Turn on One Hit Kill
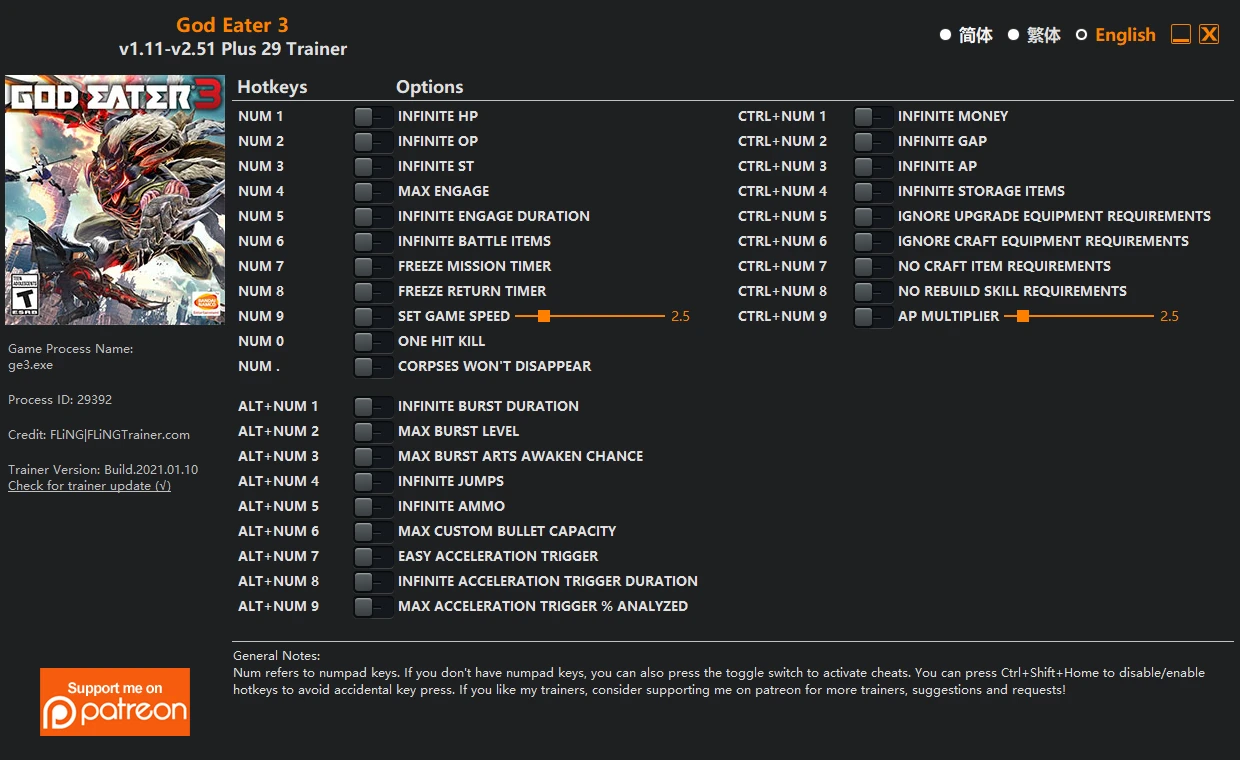Screen dimensions: 1240x760 click(x=373, y=342)
